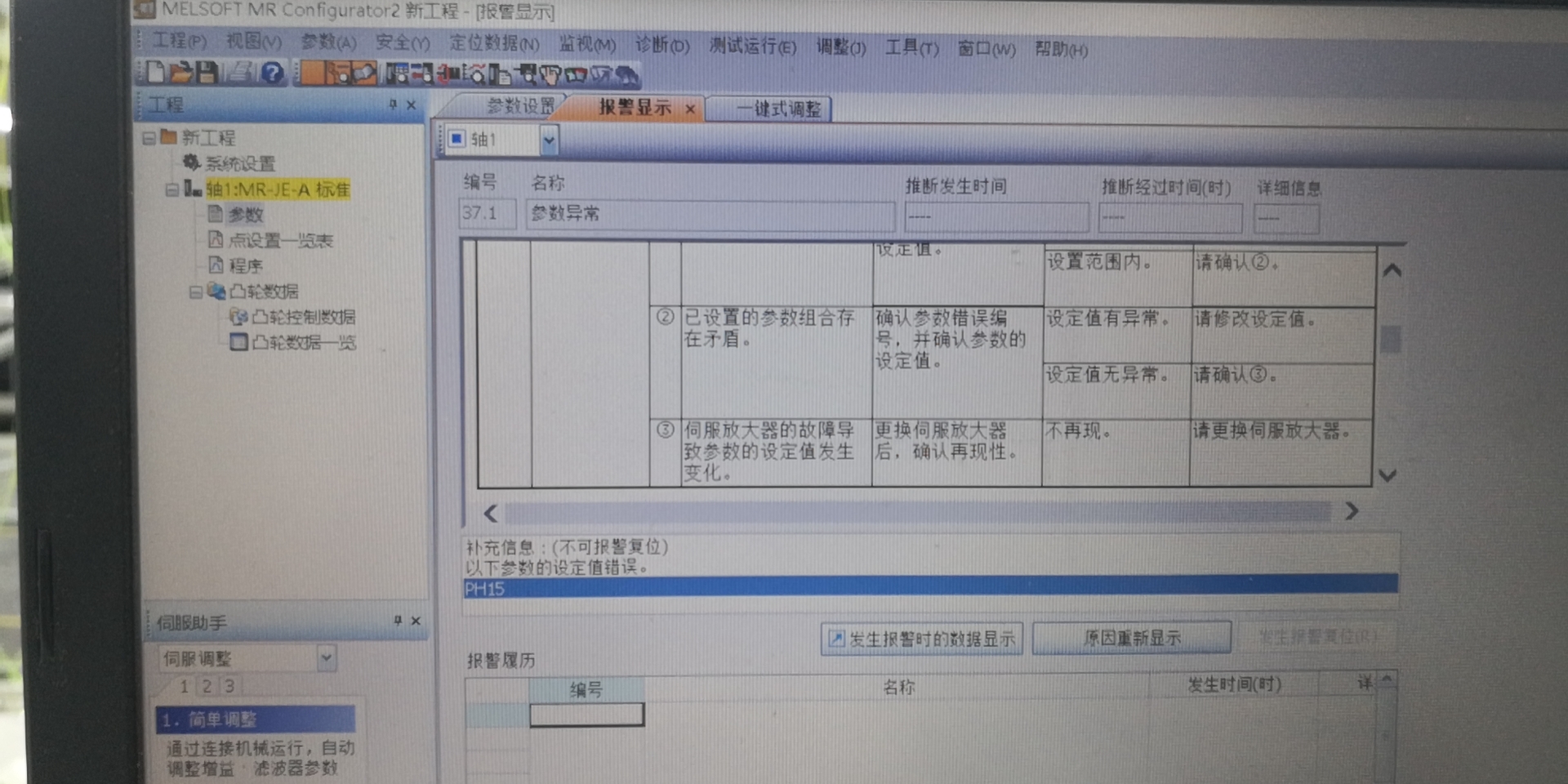Collapse the 凸轮数据 tree node
This screenshot has width=1568, height=784.
click(x=195, y=292)
